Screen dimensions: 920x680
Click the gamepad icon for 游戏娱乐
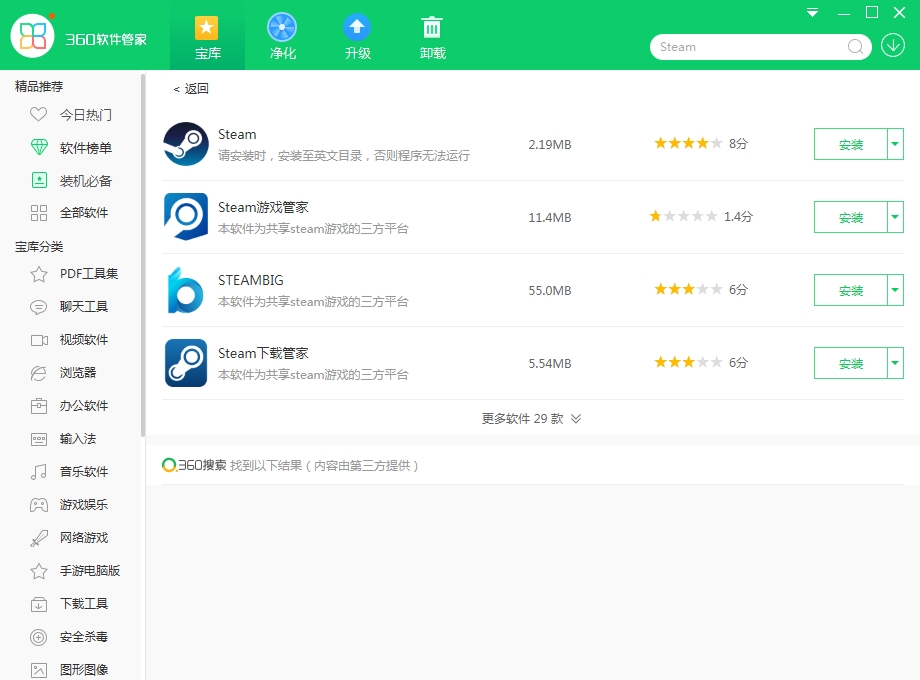[x=39, y=505]
